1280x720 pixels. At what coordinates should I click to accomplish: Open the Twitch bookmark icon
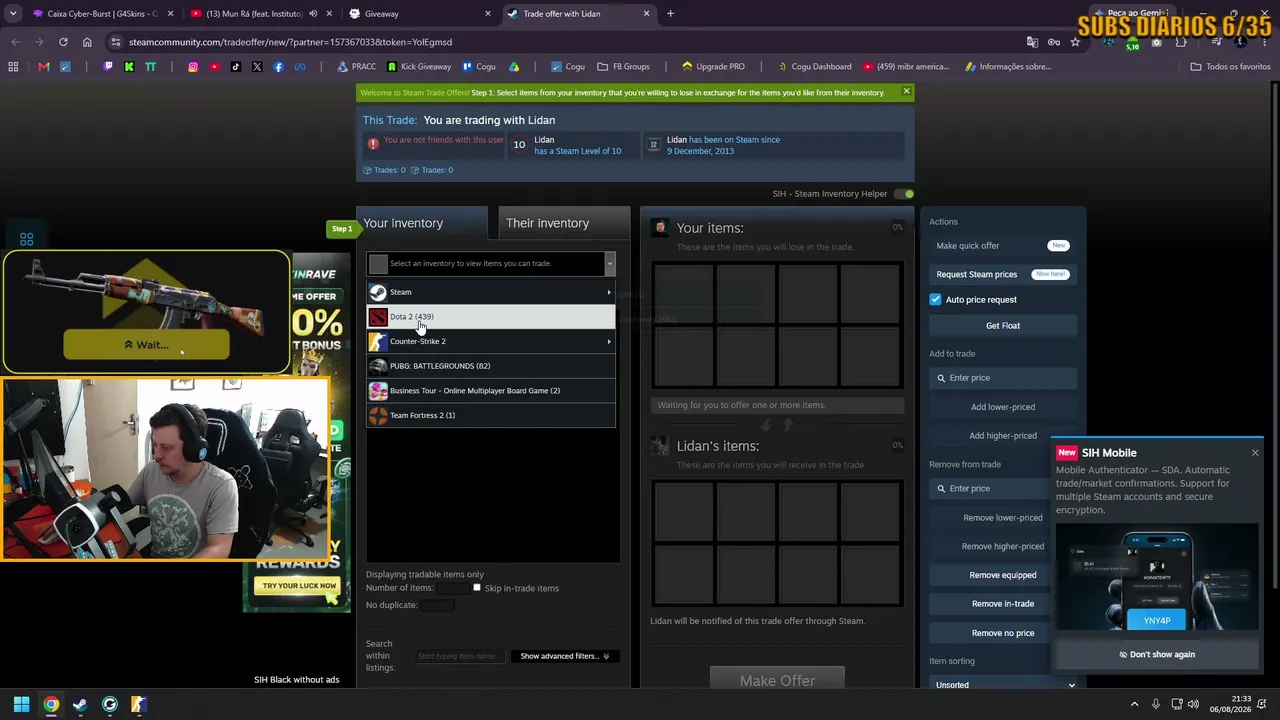[x=108, y=67]
